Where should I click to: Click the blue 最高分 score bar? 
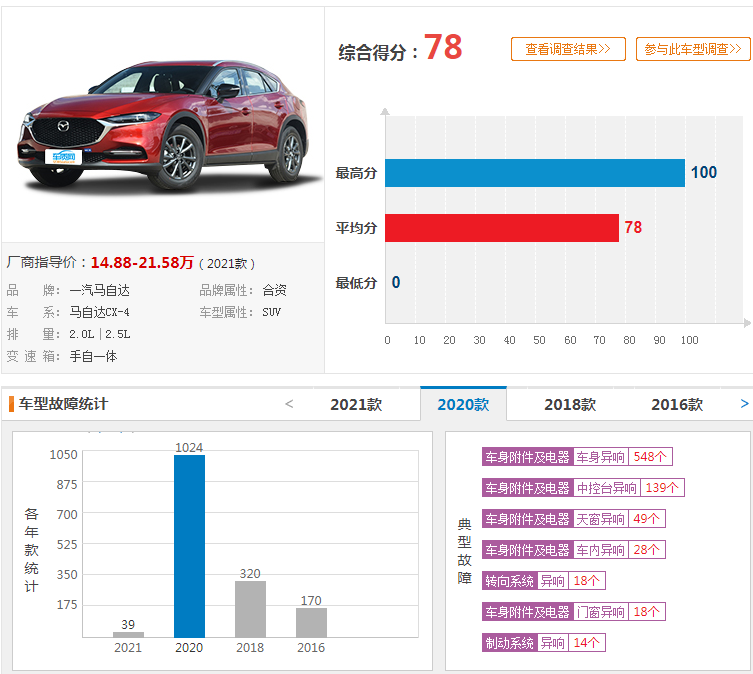(534, 173)
